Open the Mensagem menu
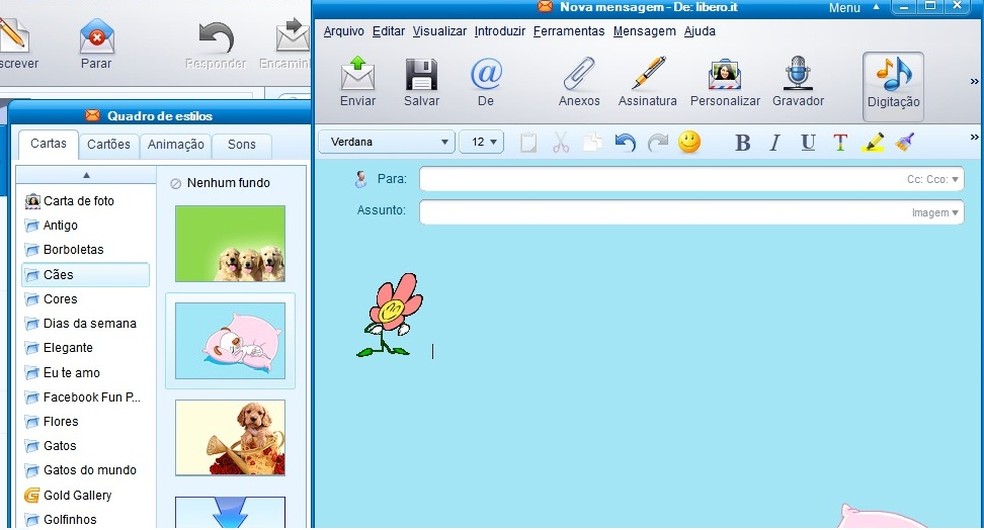The height and width of the screenshot is (530, 984). pyautogui.click(x=644, y=31)
